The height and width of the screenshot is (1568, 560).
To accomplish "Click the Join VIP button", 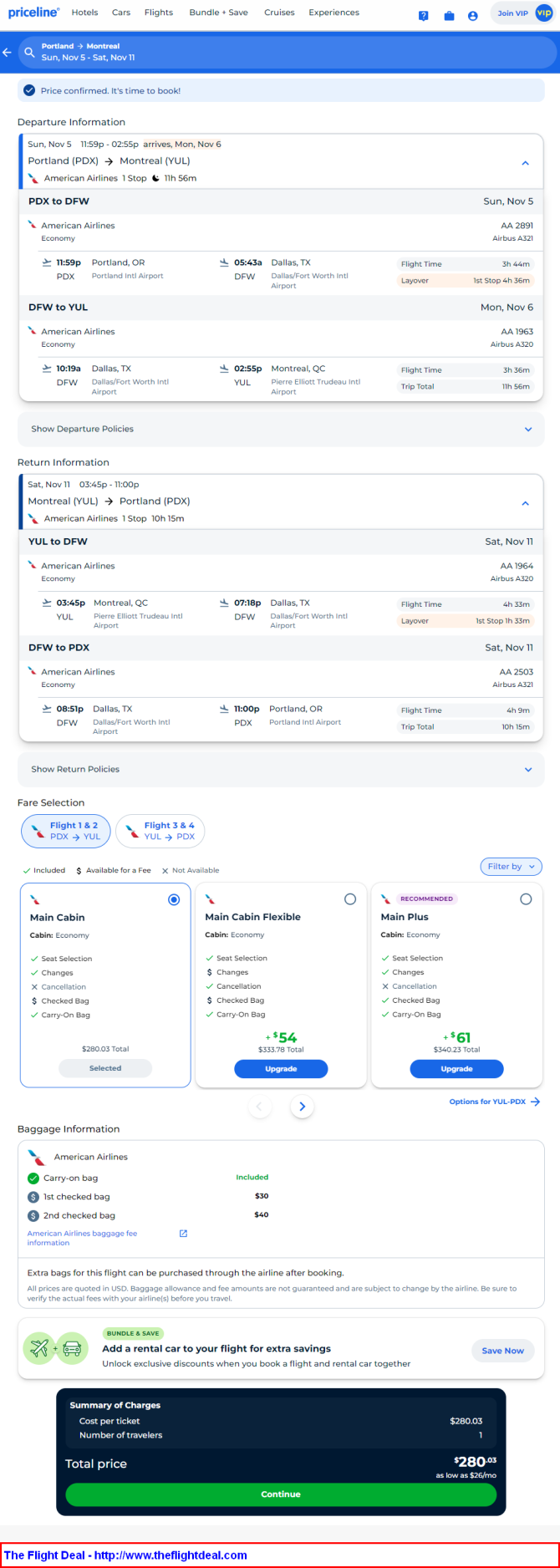I will pos(523,13).
